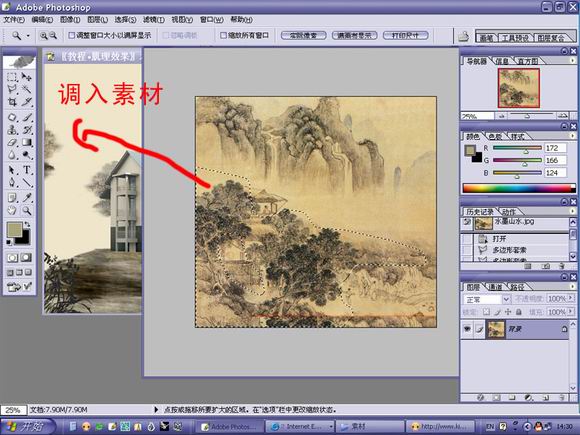Open the file browser icon in options bar
580x435 pixels.
(x=463, y=36)
